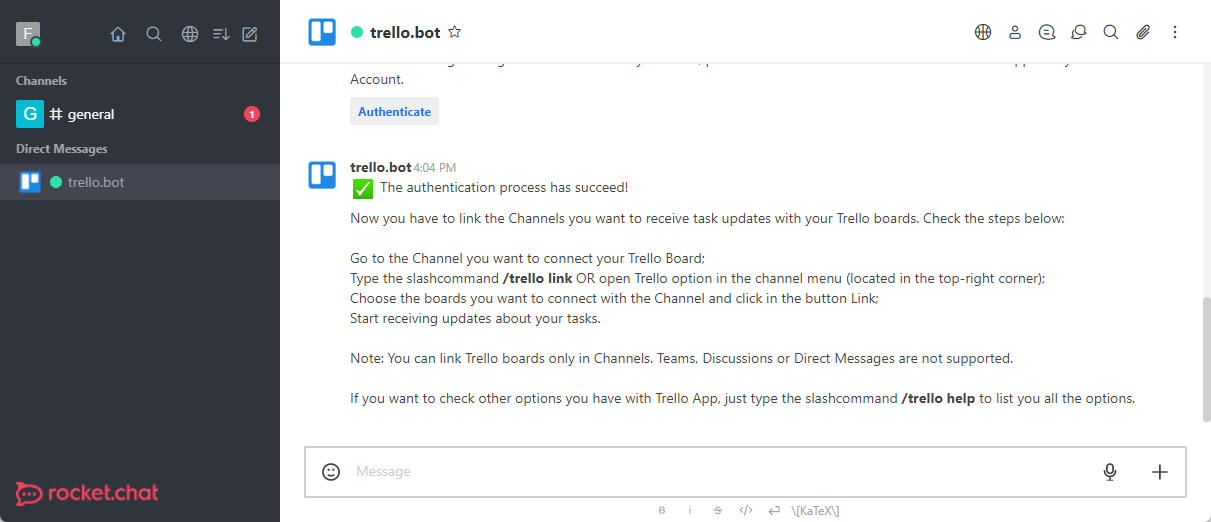Open the Files paperclip icon
This screenshot has width=1211, height=522.
1143,32
